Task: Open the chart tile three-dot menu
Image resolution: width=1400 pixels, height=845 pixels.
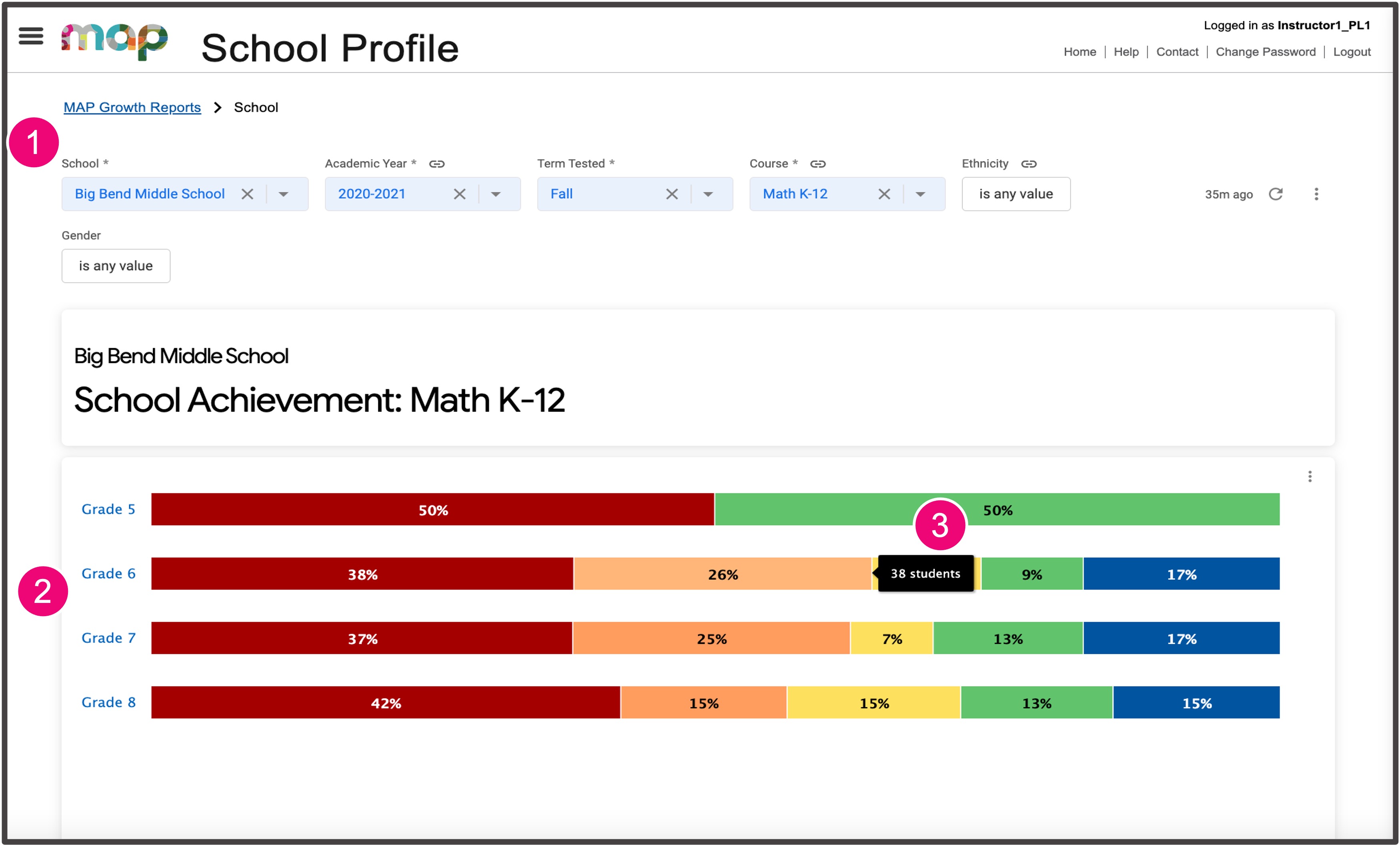Action: pos(1310,477)
